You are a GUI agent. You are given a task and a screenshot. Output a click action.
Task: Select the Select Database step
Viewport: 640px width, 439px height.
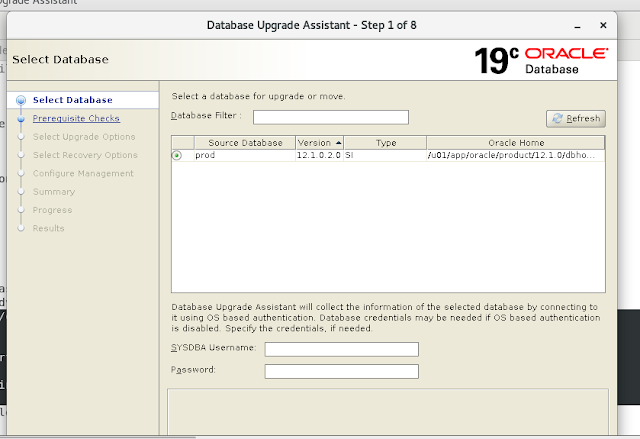pos(73,100)
